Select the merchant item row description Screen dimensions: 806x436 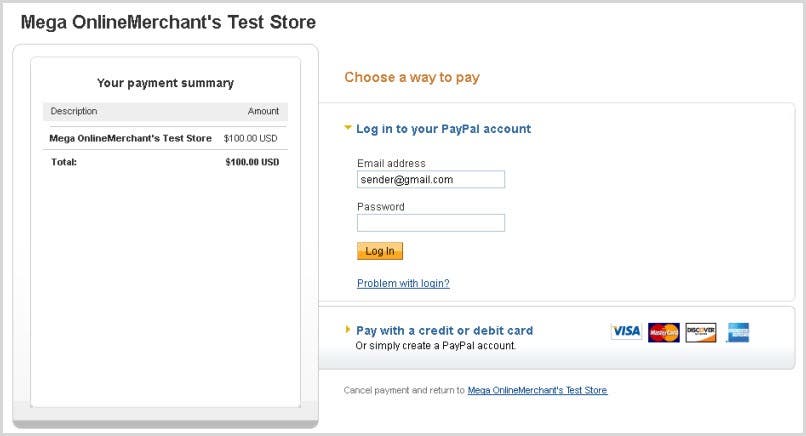coord(130,138)
